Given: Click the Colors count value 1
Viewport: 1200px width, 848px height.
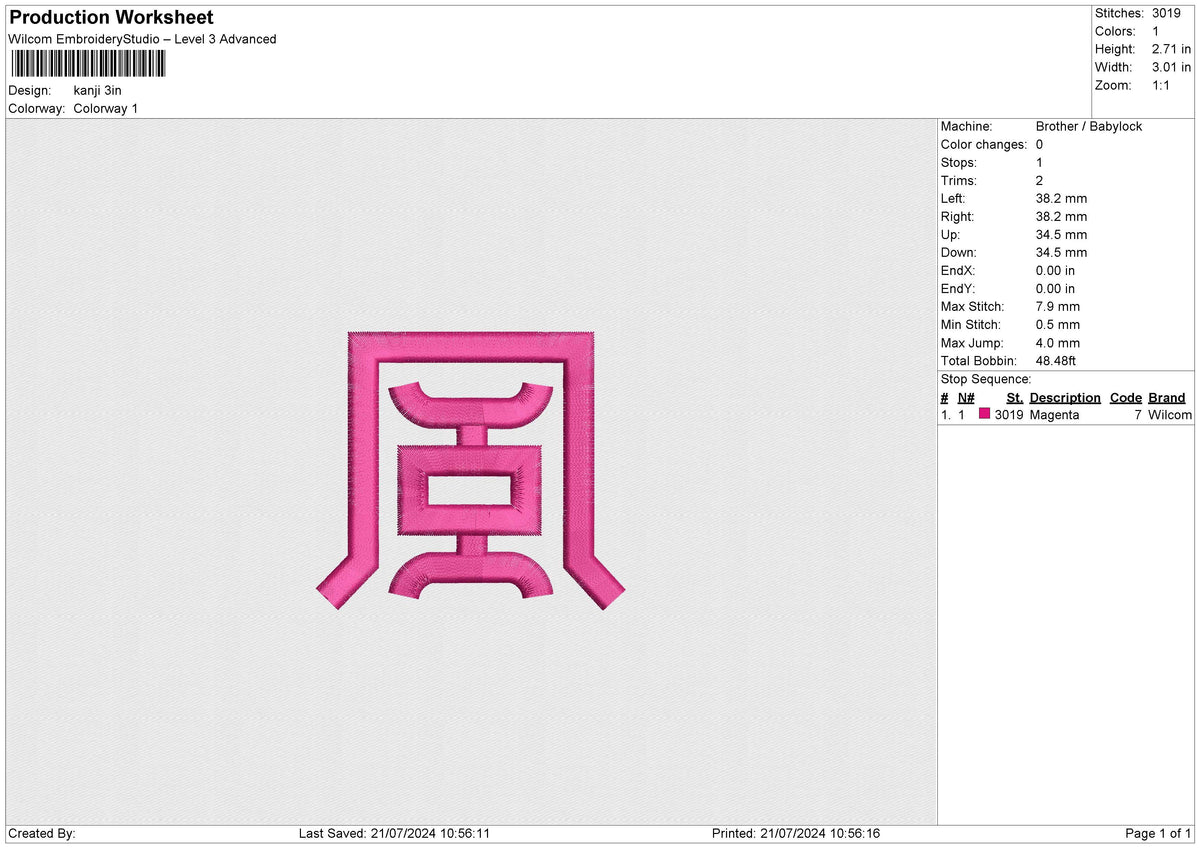Looking at the screenshot, I should pos(1156,32).
